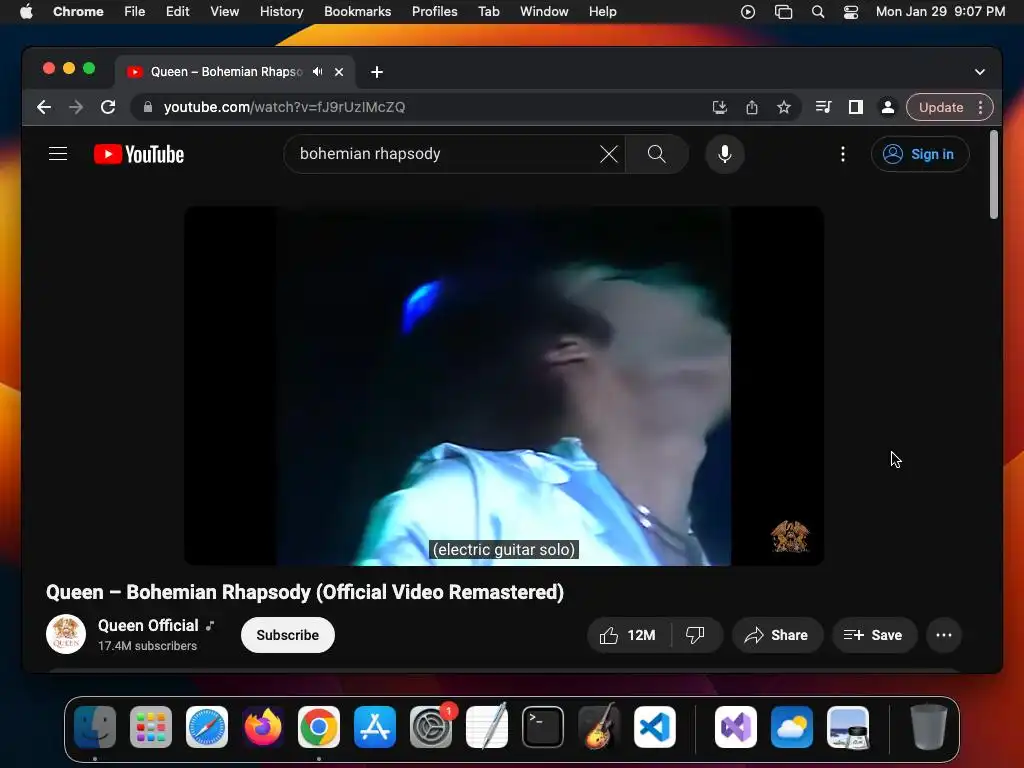The height and width of the screenshot is (768, 1024).
Task: Launch Safari from the Dock
Action: click(207, 727)
